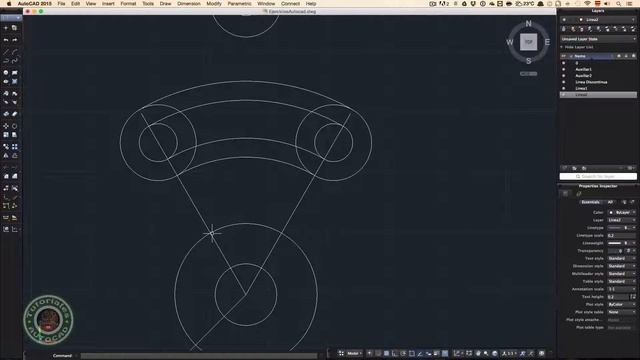Open the Layer property dropdown

point(622,220)
